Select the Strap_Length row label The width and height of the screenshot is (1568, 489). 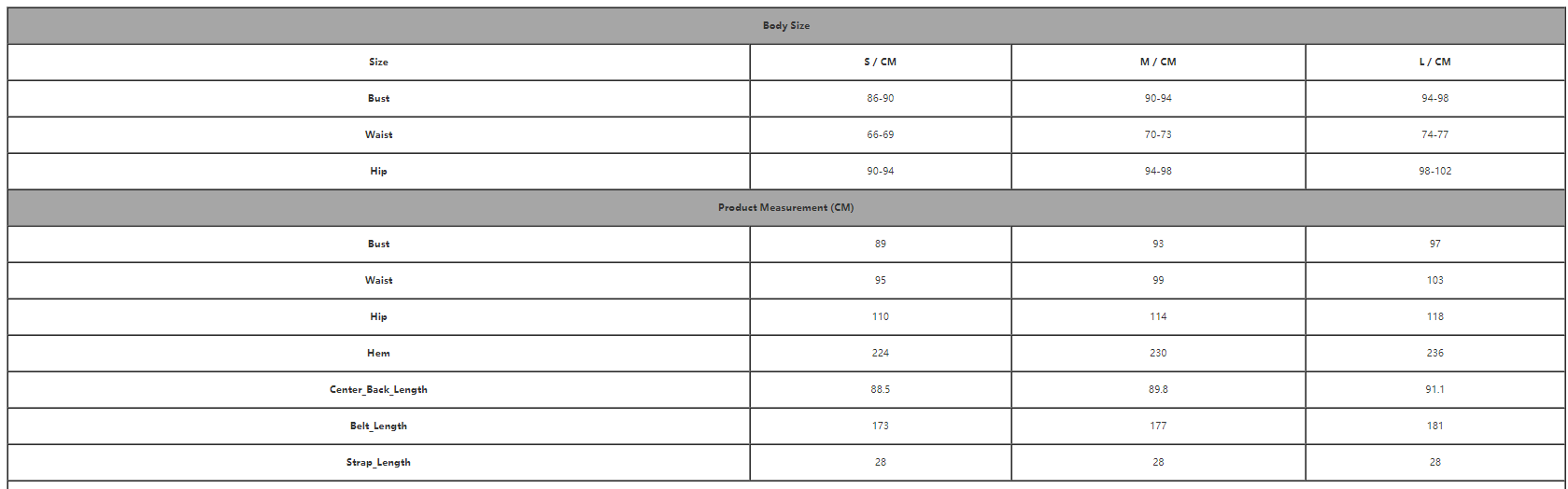point(378,463)
